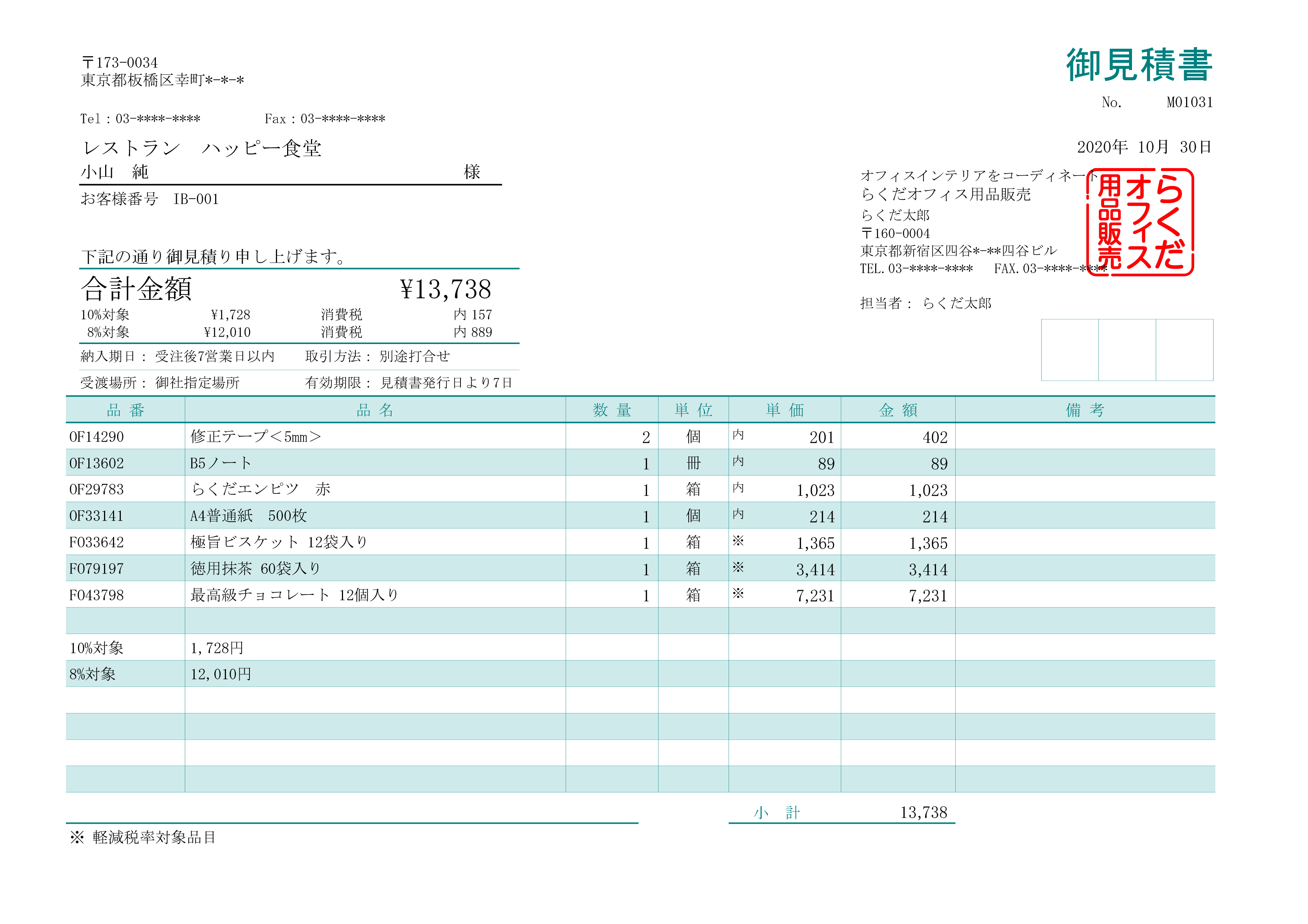Click table row value 12,010円
The height and width of the screenshot is (924, 1308).
coord(220,675)
